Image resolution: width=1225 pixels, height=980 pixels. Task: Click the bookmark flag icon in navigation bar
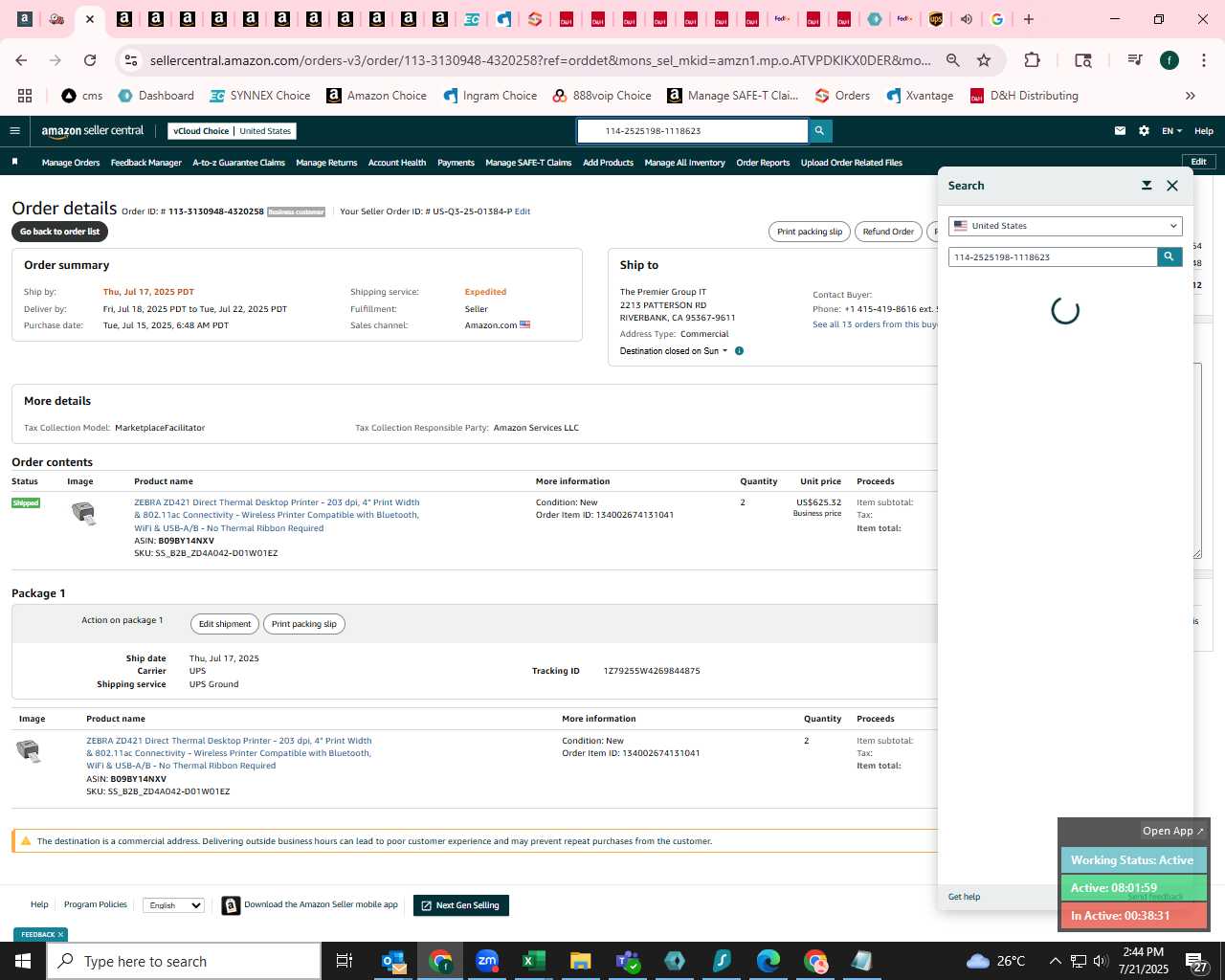point(14,162)
